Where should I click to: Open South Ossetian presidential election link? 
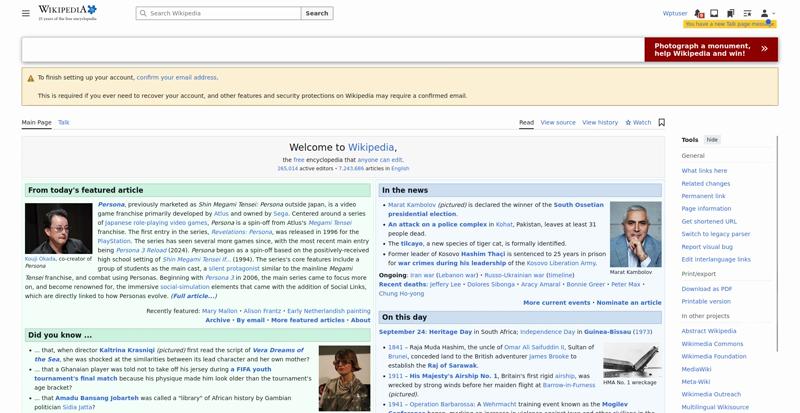(x=495, y=209)
